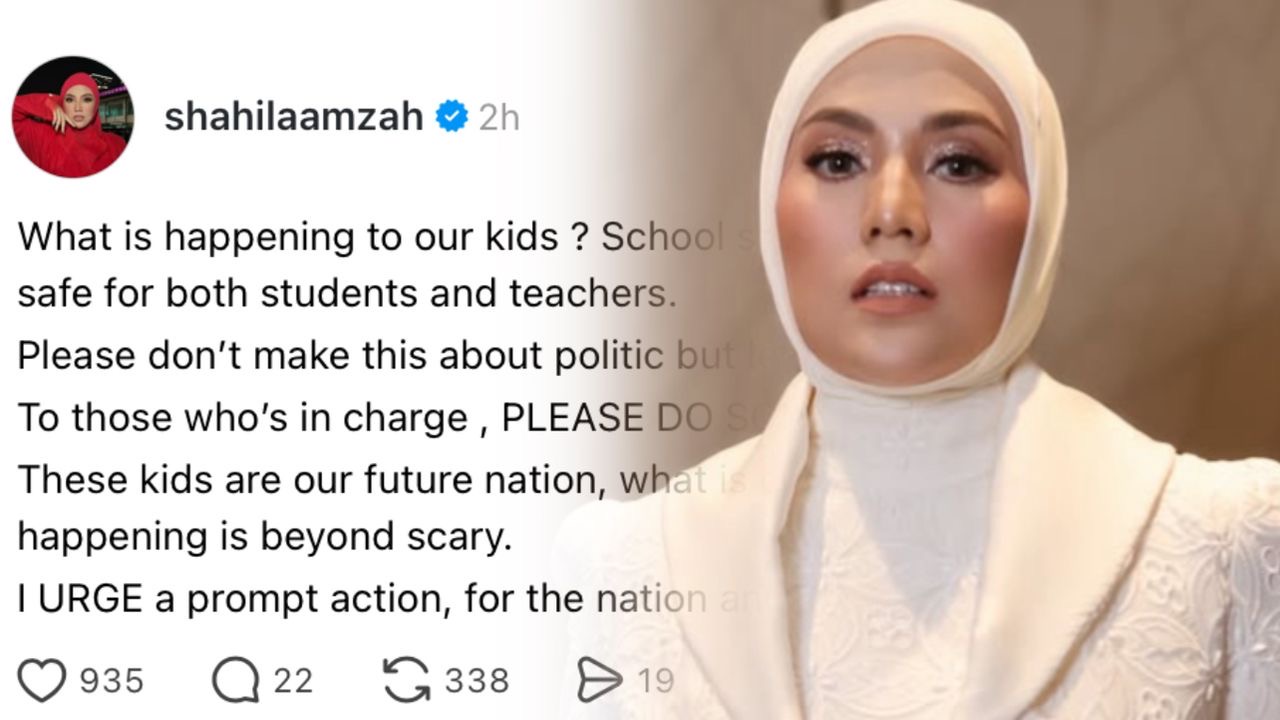Click the photo of woman in white hijab
Viewport: 1280px width, 720px height.
[x=930, y=360]
